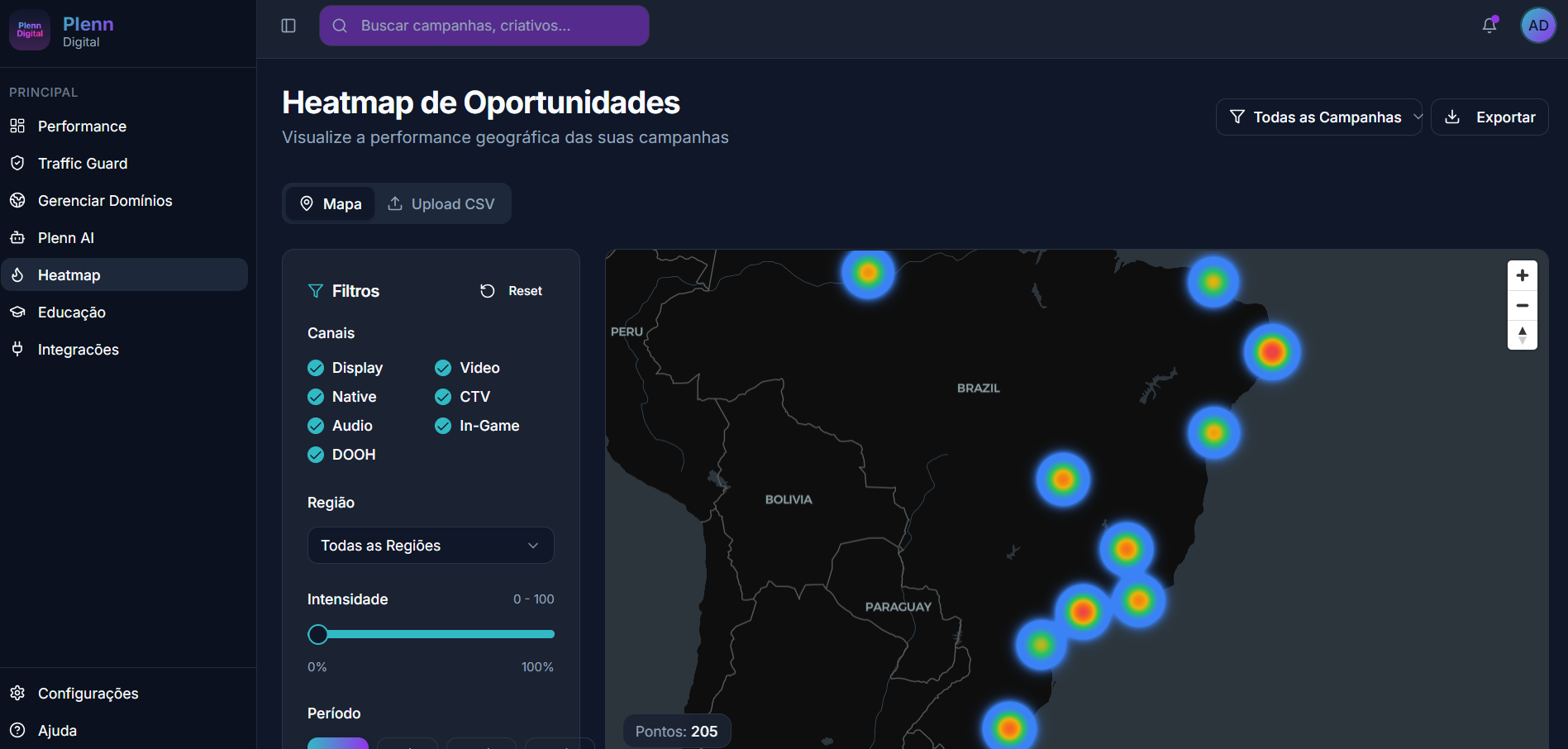The height and width of the screenshot is (749, 1568).
Task: Click the campaign search field
Action: (x=484, y=26)
